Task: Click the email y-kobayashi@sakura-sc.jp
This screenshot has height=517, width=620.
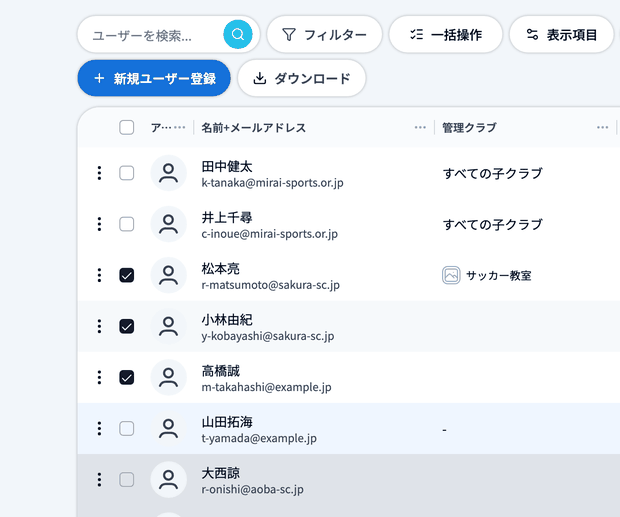Action: (x=268, y=336)
